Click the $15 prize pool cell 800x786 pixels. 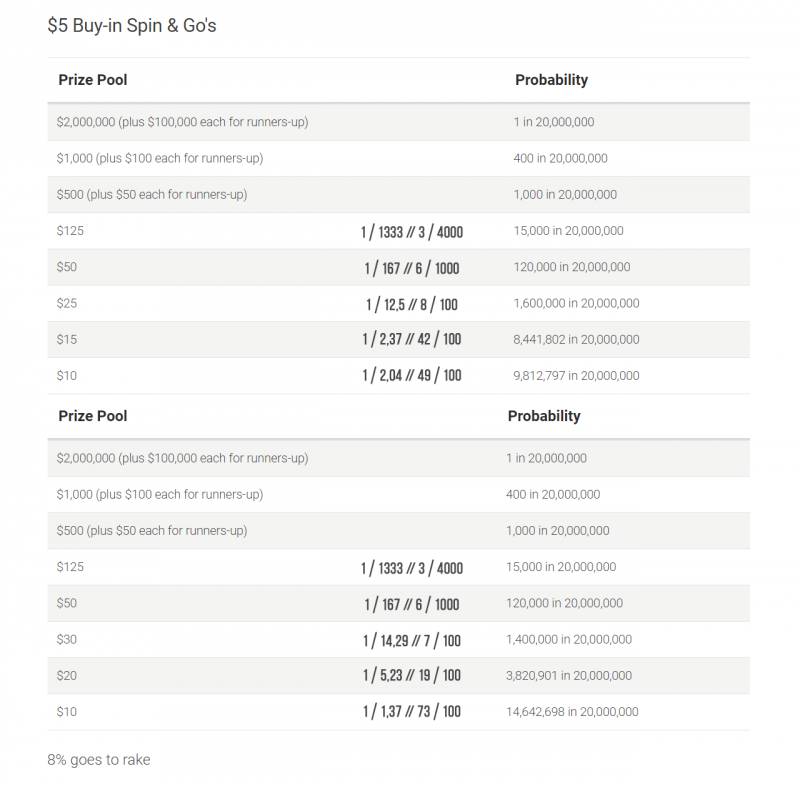pyautogui.click(x=67, y=340)
